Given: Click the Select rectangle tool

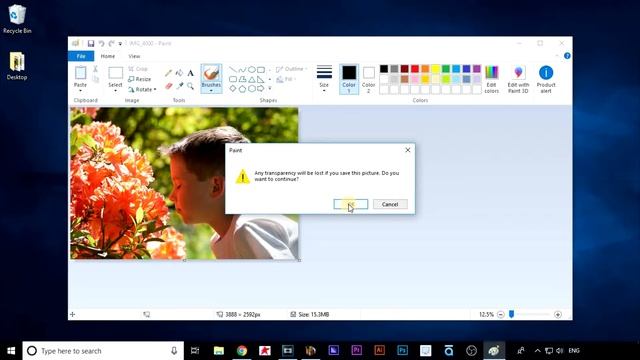Looking at the screenshot, I should [x=116, y=73].
